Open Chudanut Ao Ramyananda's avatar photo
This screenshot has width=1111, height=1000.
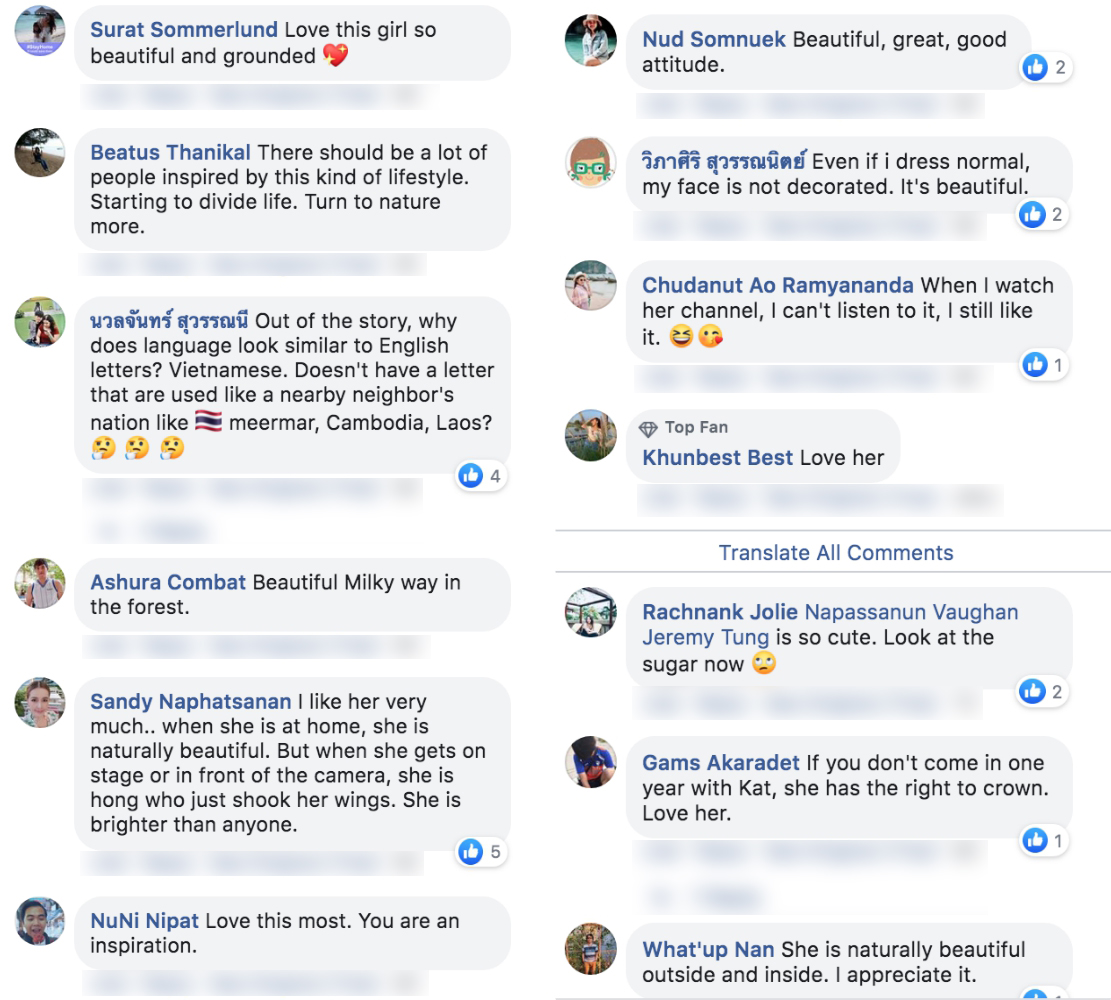point(591,286)
